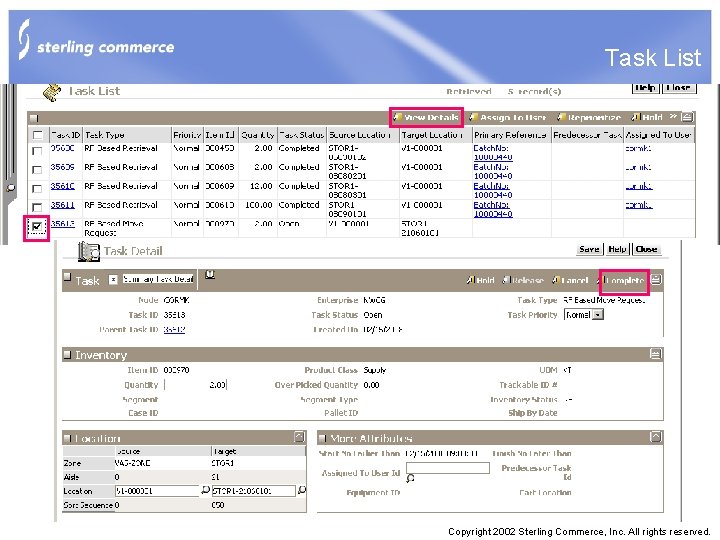Click the square icon beside Task title
Viewport: 720px width, 540px height.
tap(68, 276)
